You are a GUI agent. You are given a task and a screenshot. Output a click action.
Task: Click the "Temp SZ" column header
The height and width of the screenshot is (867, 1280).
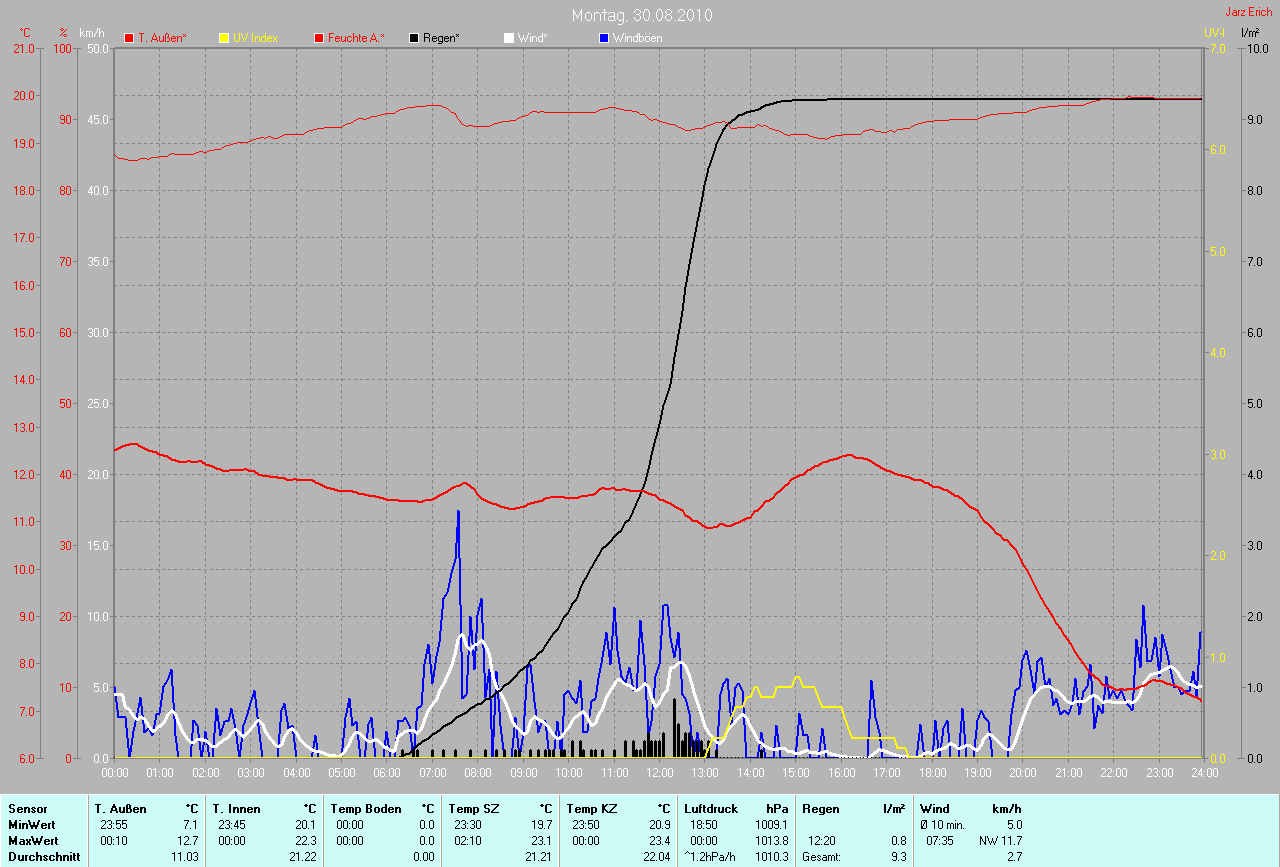point(473,809)
